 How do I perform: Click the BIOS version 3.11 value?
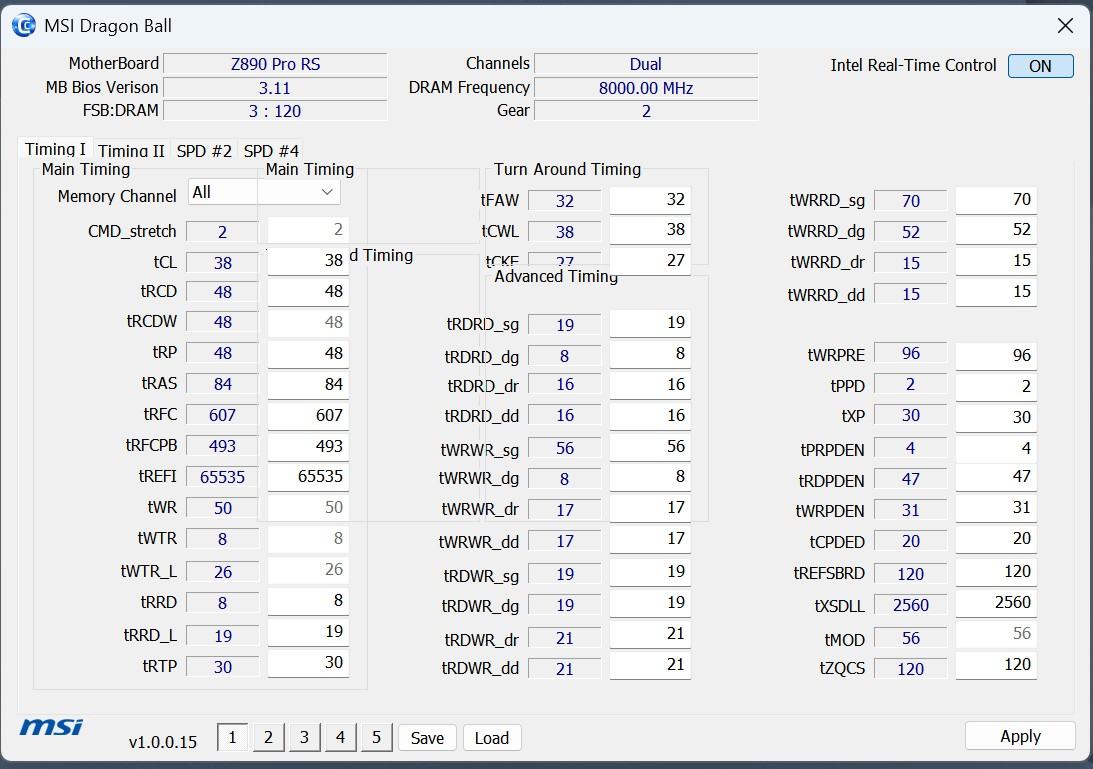(275, 88)
